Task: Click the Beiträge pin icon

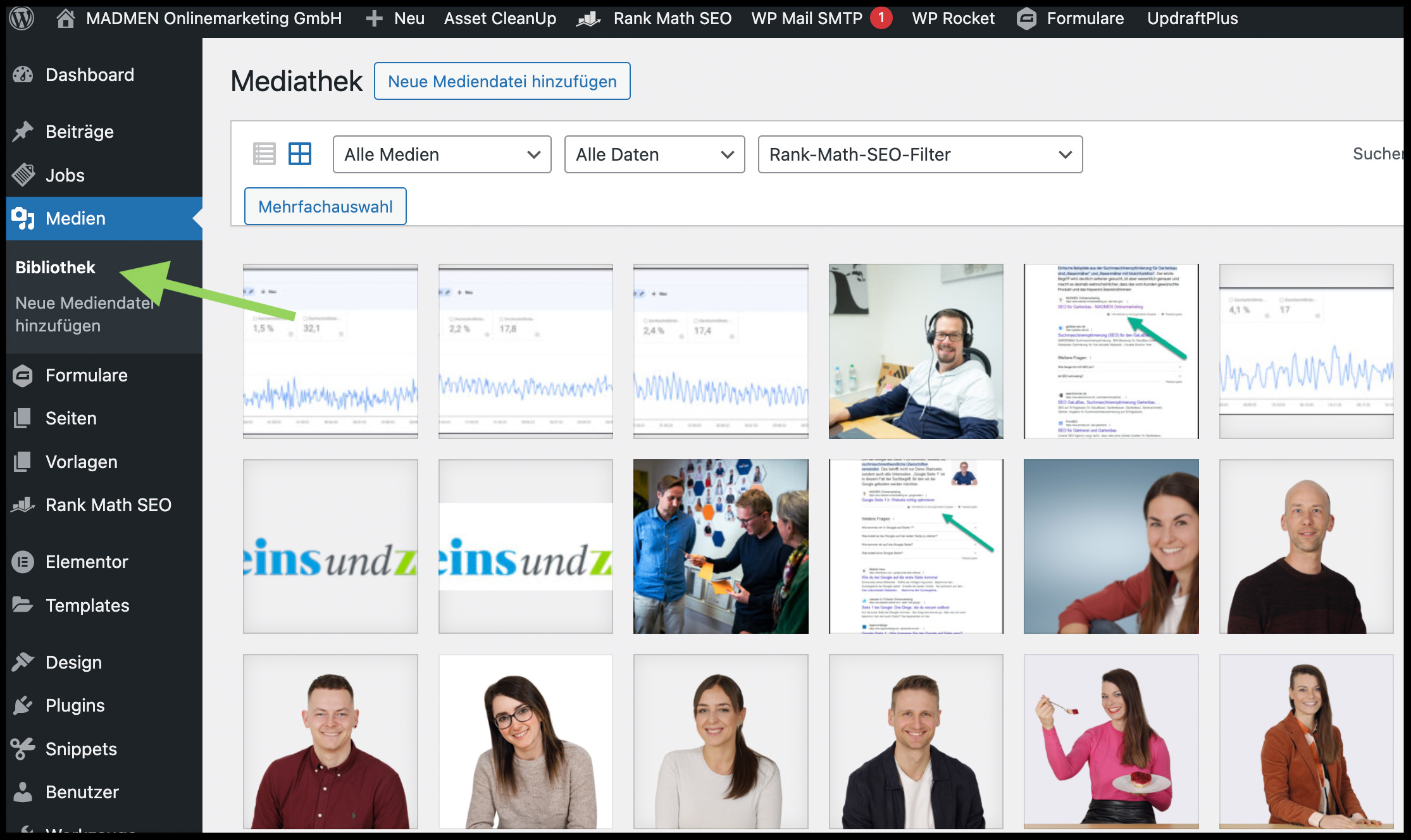Action: (23, 132)
